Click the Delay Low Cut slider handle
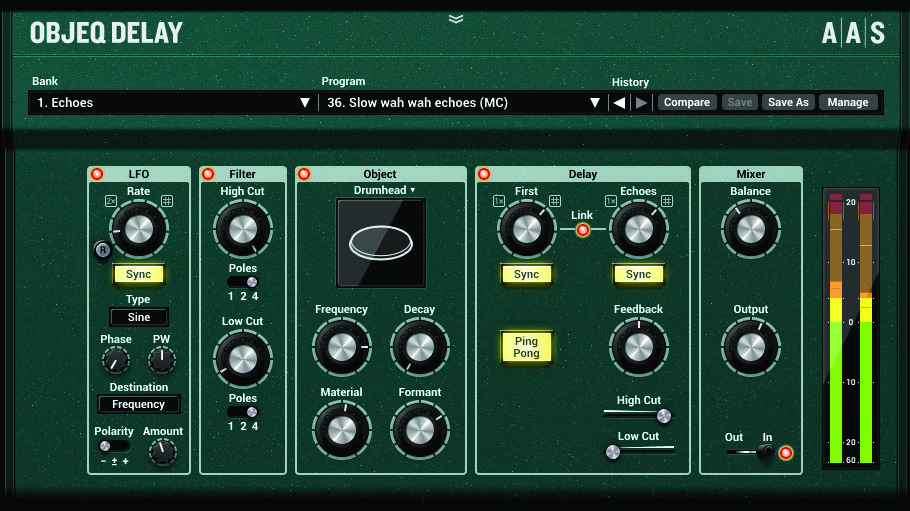The height and width of the screenshot is (511, 910). [x=613, y=452]
